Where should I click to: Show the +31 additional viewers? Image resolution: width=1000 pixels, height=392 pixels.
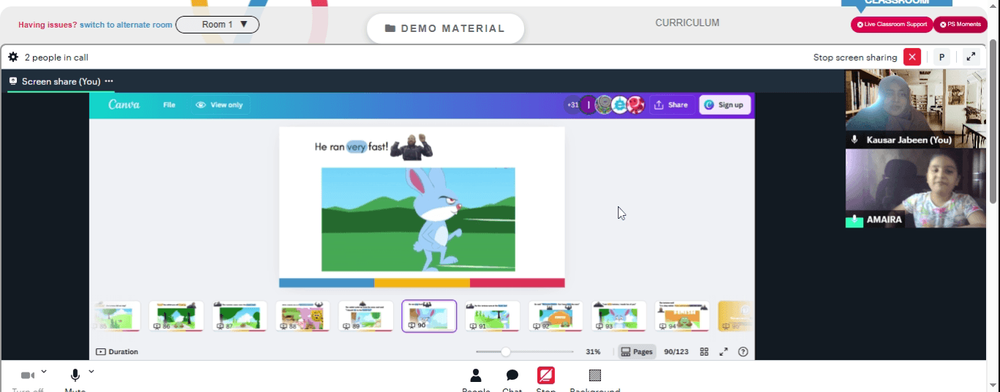pos(572,105)
